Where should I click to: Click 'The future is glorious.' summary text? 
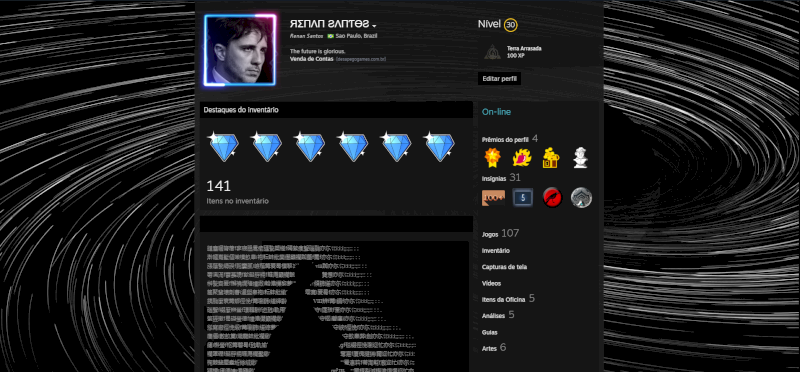pyautogui.click(x=318, y=51)
